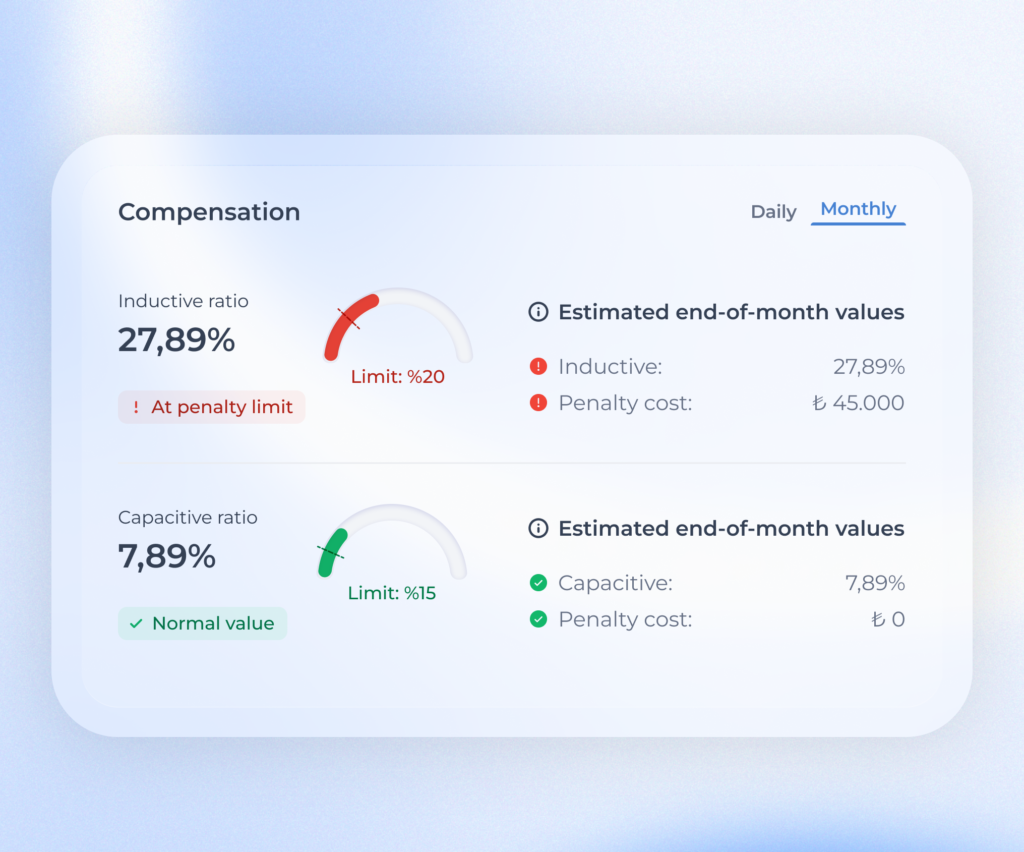The width and height of the screenshot is (1024, 852).
Task: Click green check icon next to Capacitive
Action: point(538,583)
